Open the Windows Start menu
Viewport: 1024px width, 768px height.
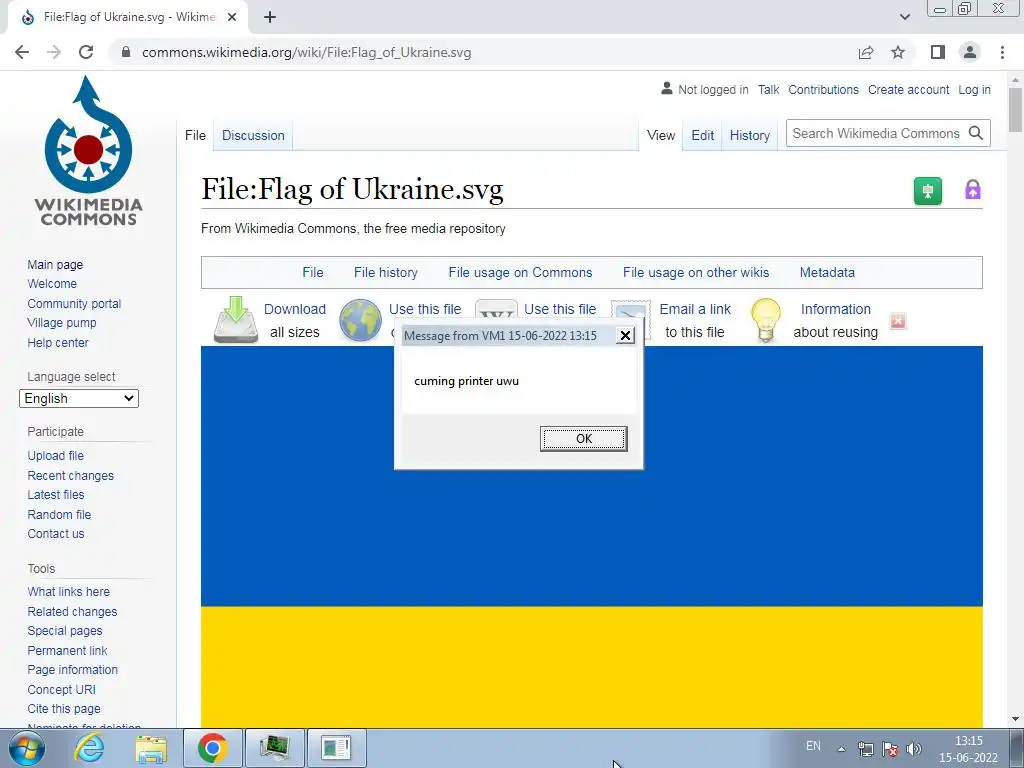tap(25, 748)
